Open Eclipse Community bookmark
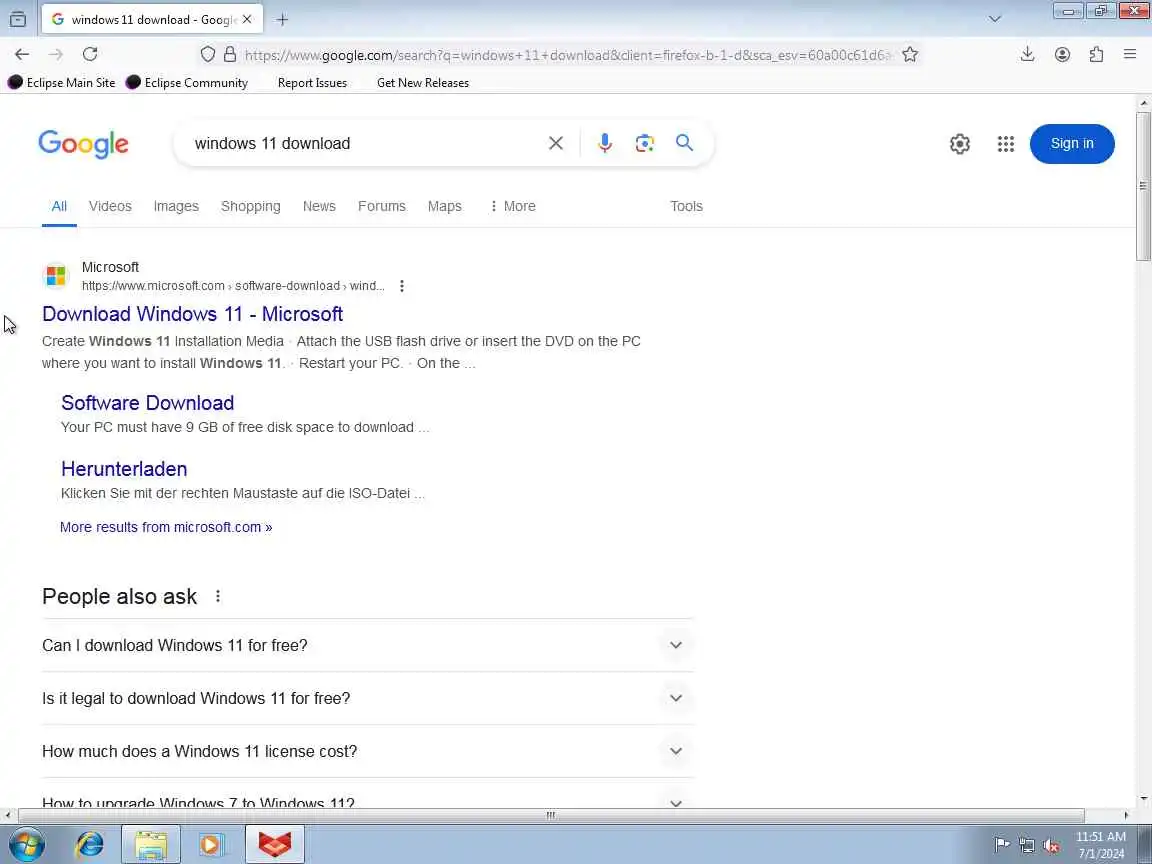This screenshot has width=1152, height=864. coord(187,82)
